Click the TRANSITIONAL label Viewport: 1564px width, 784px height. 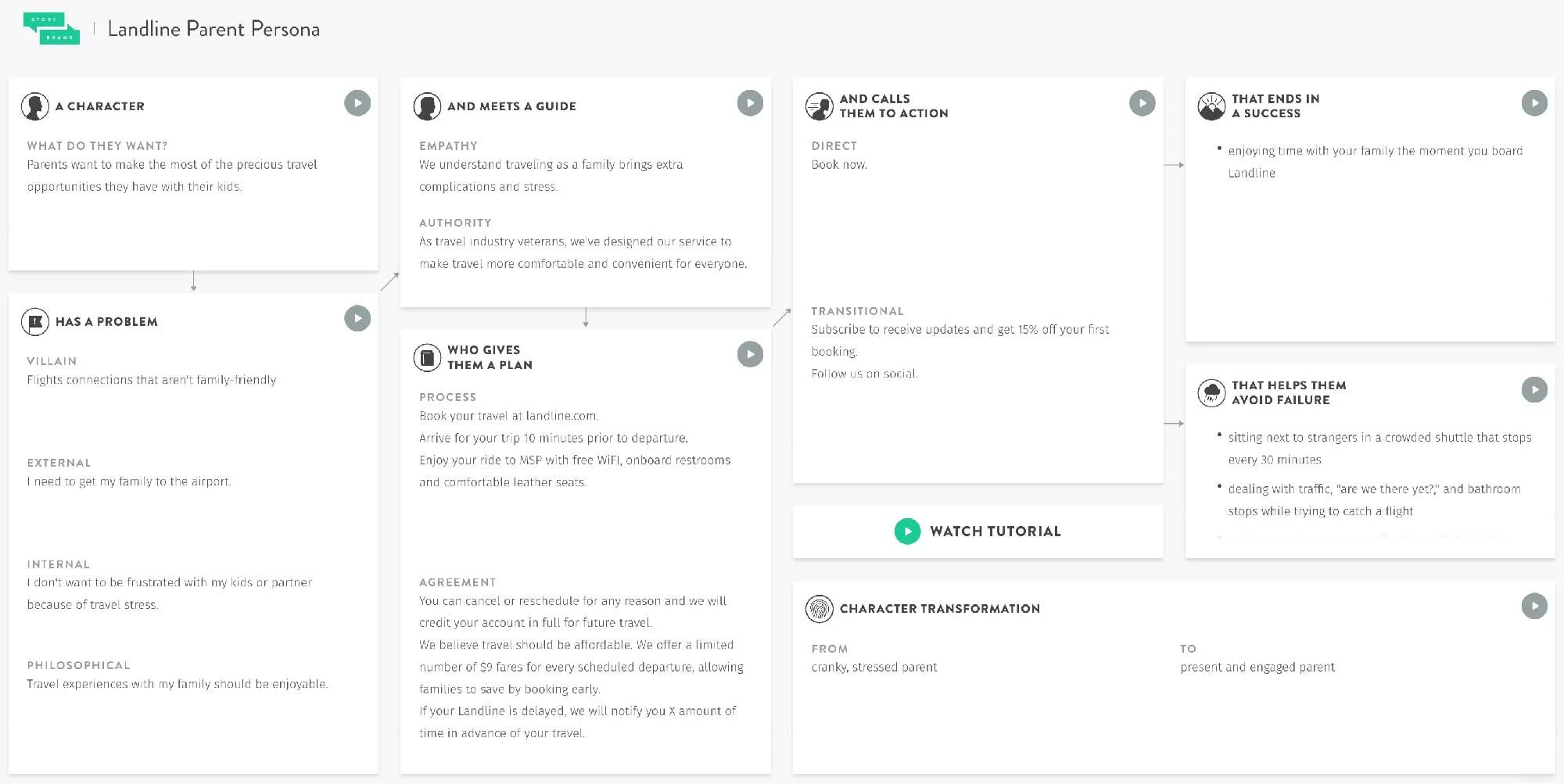point(857,311)
